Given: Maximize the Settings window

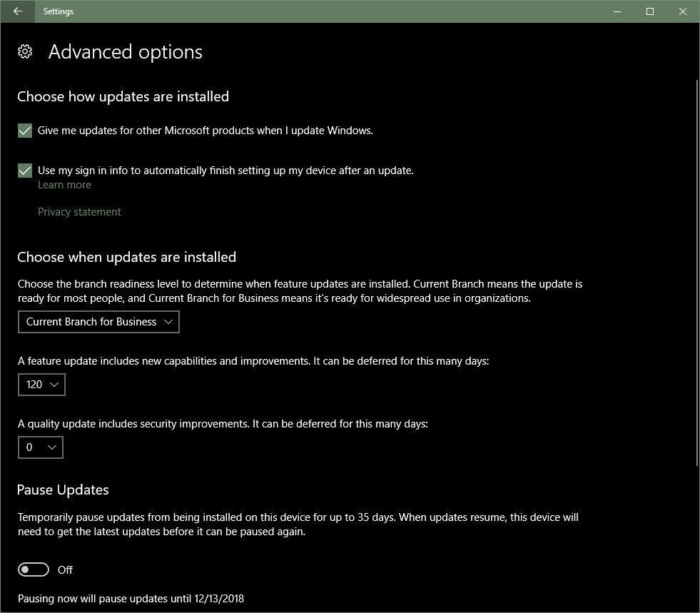Looking at the screenshot, I should click(650, 12).
